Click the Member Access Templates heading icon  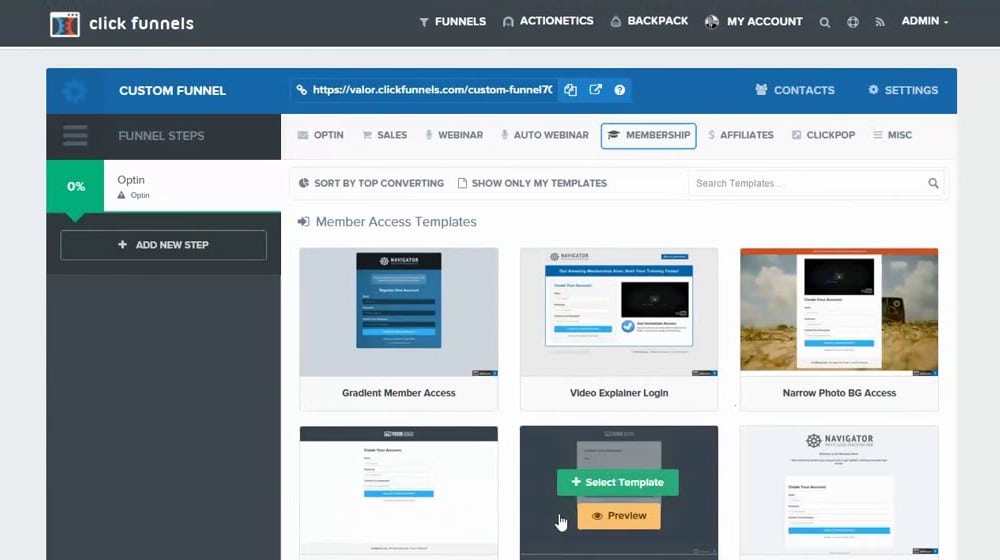304,222
